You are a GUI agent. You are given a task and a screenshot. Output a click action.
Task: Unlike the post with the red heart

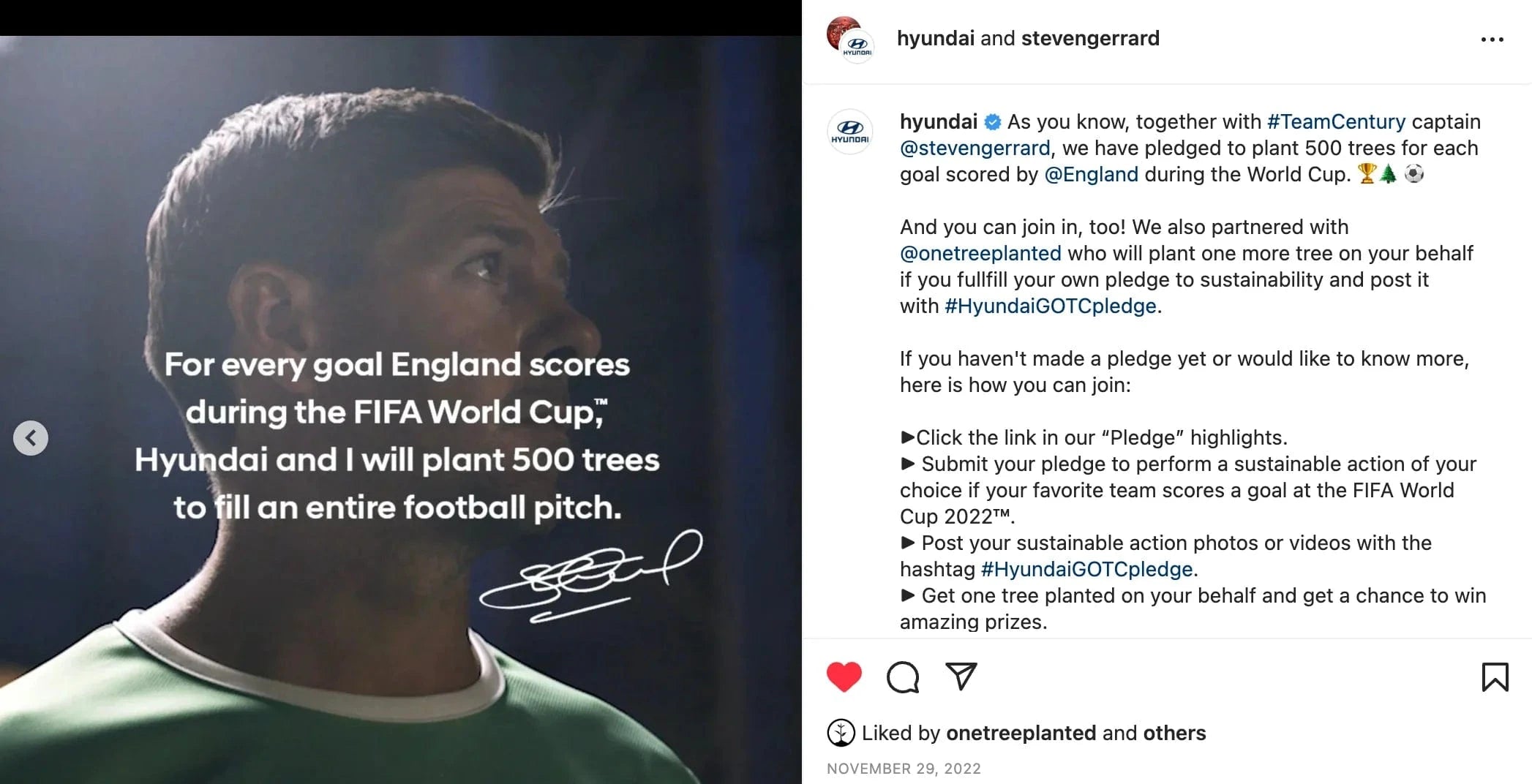[x=844, y=676]
